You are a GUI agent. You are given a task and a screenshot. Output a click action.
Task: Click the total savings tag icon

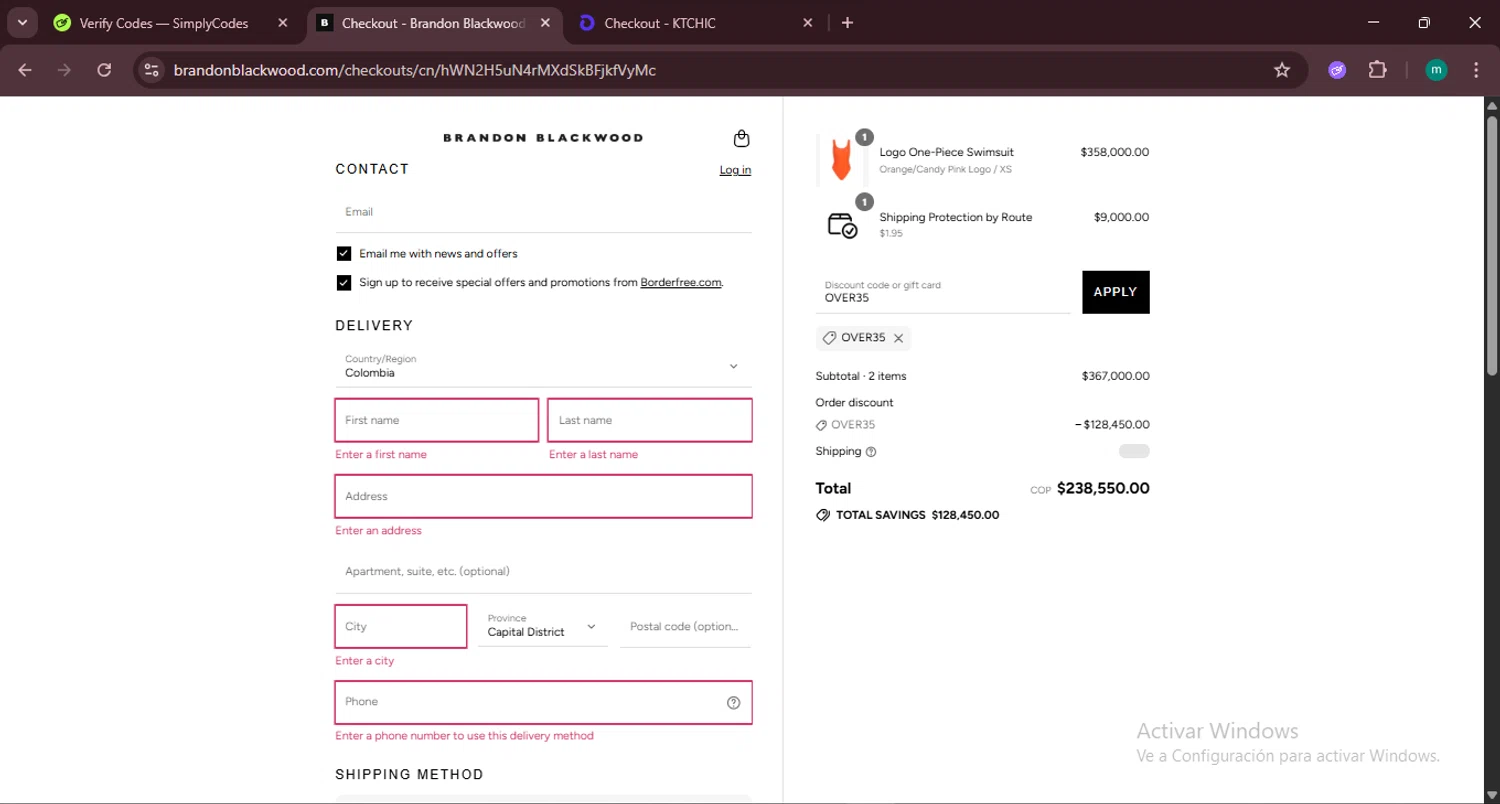(823, 515)
